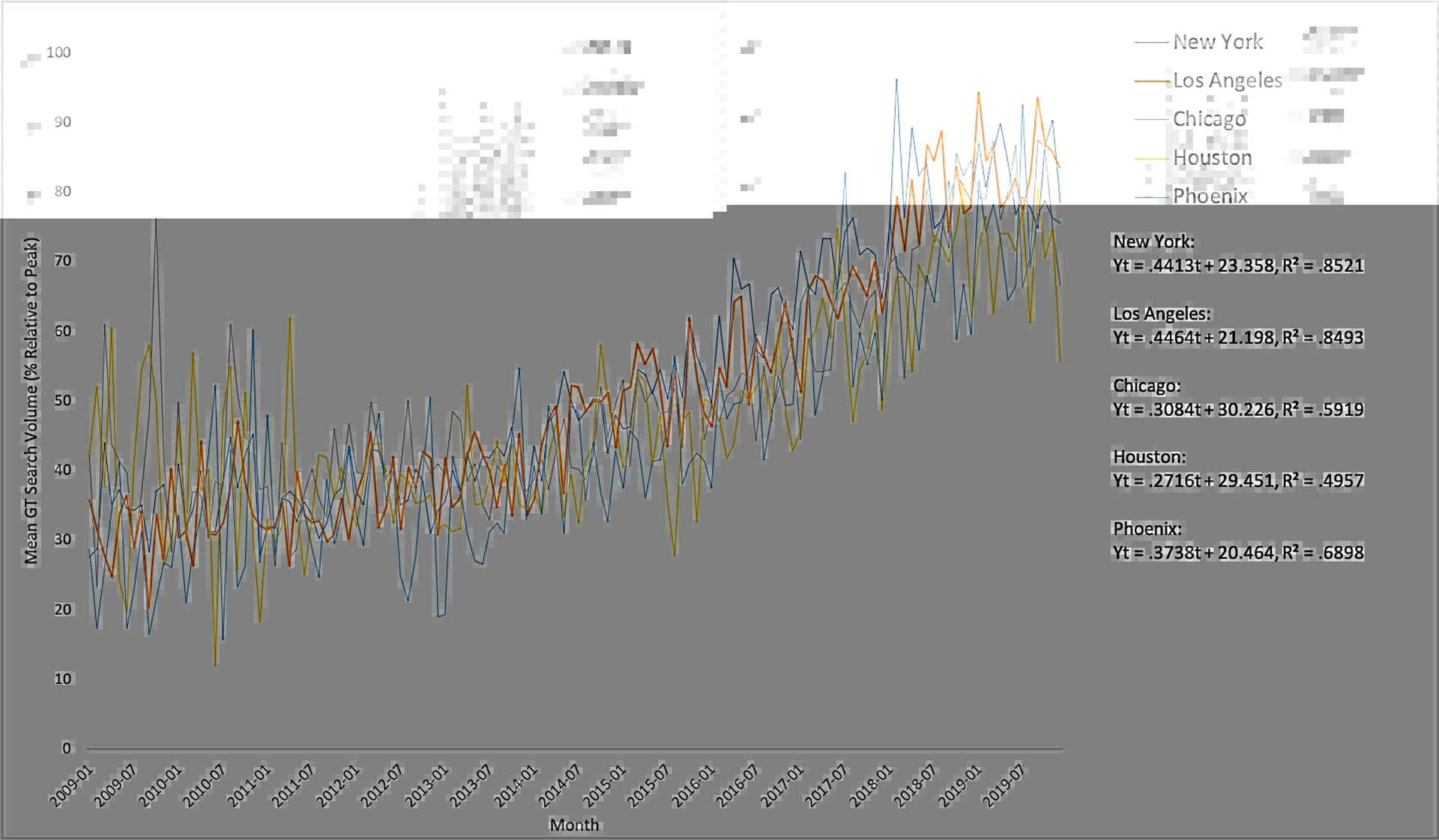
Task: Click the x-axis label 2015-07
Action: [x=648, y=785]
